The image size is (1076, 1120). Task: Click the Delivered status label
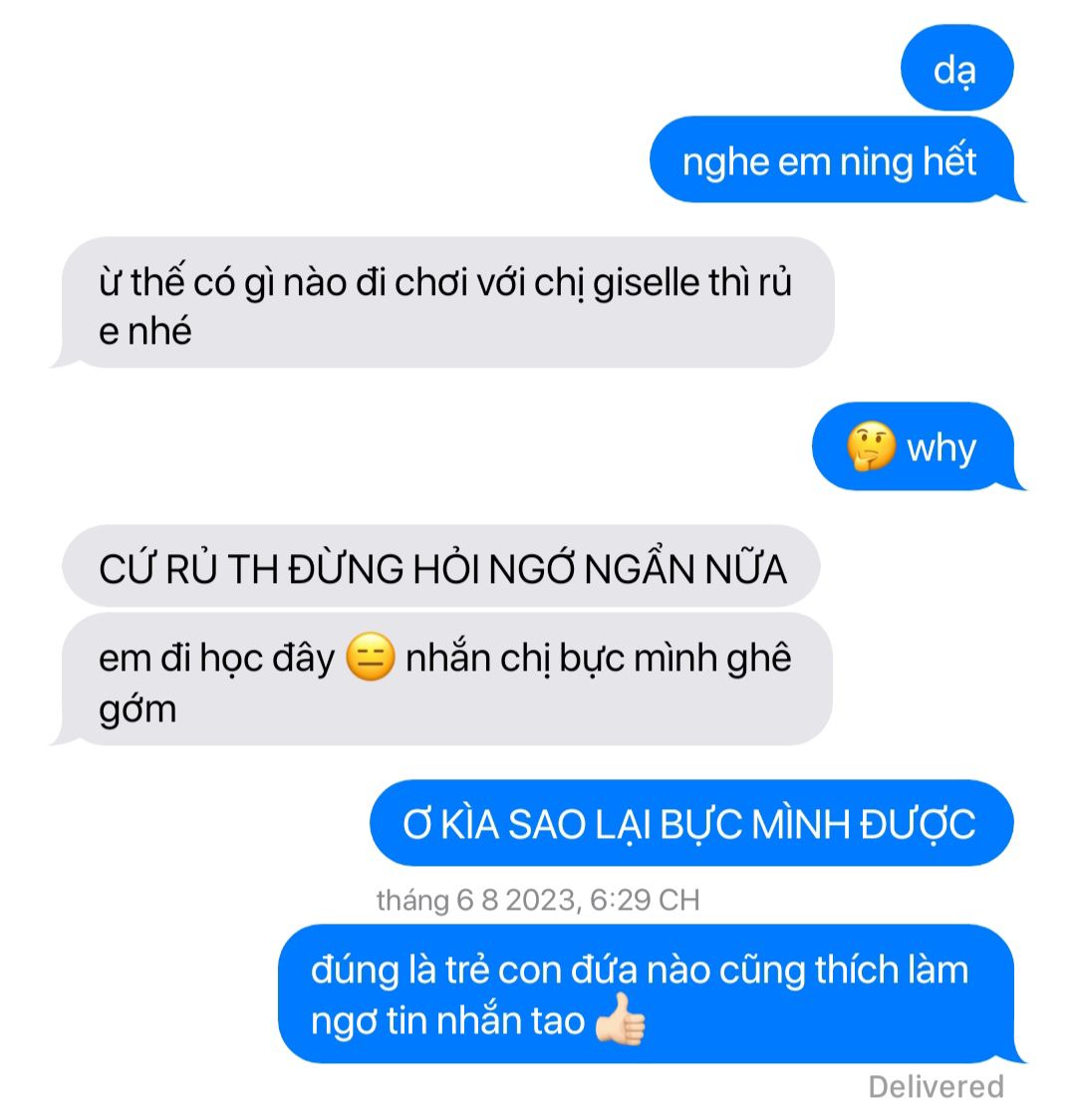937,1087
